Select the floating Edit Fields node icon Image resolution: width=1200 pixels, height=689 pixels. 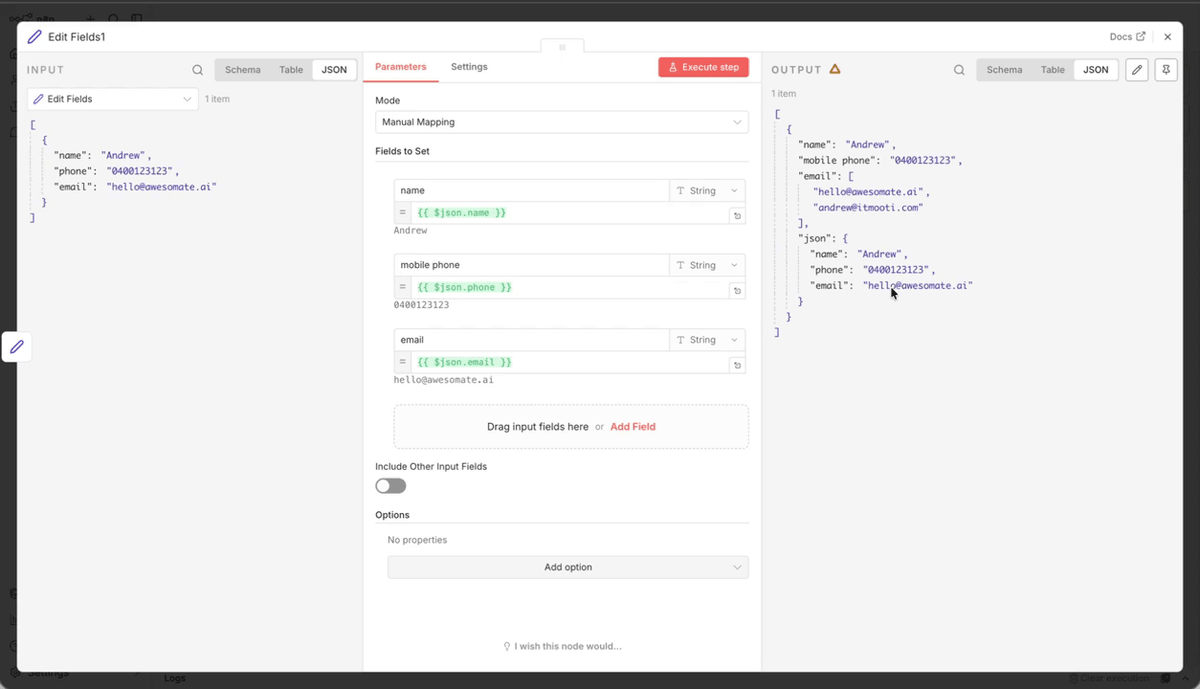pos(16,347)
